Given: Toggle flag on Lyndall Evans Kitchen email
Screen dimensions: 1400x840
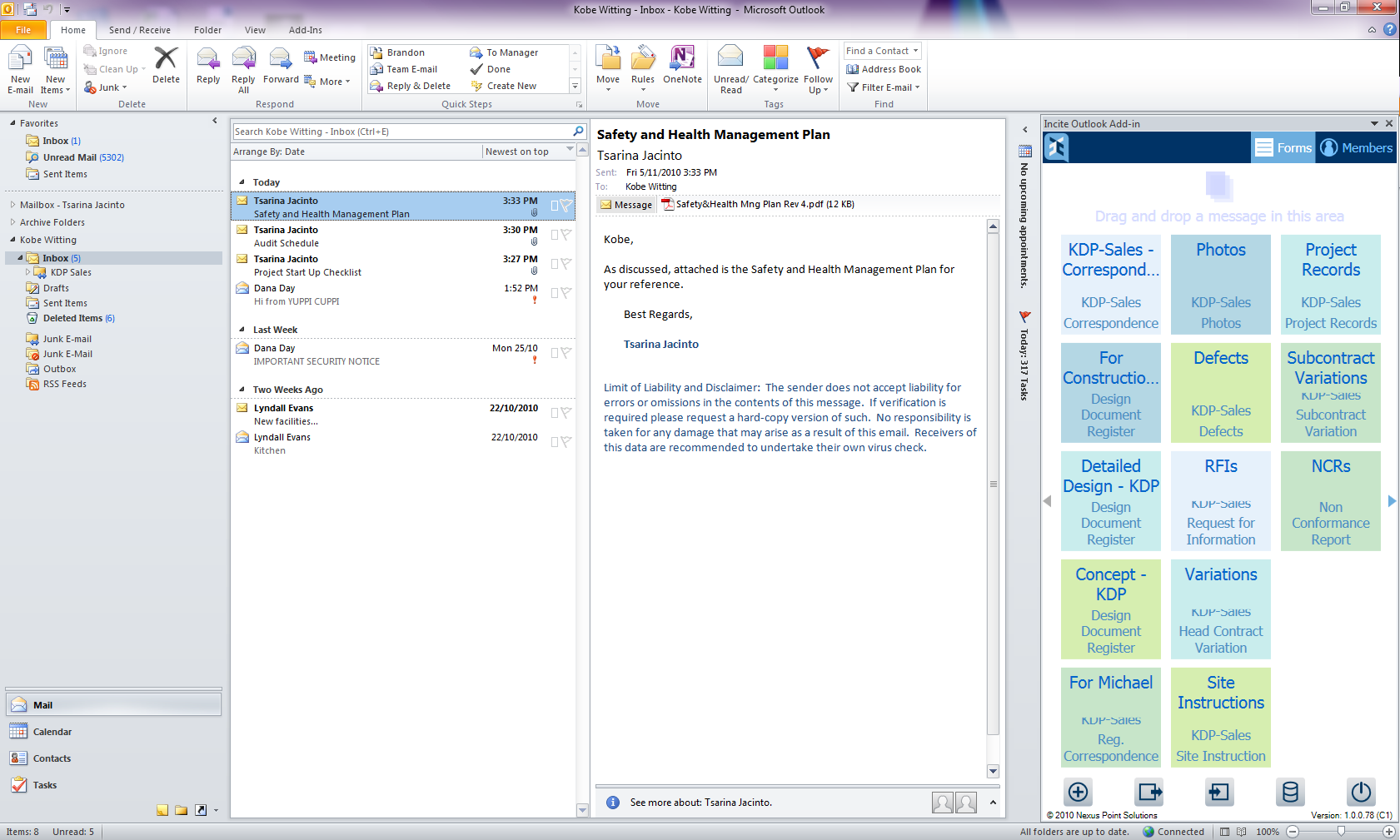Looking at the screenshot, I should tap(566, 442).
